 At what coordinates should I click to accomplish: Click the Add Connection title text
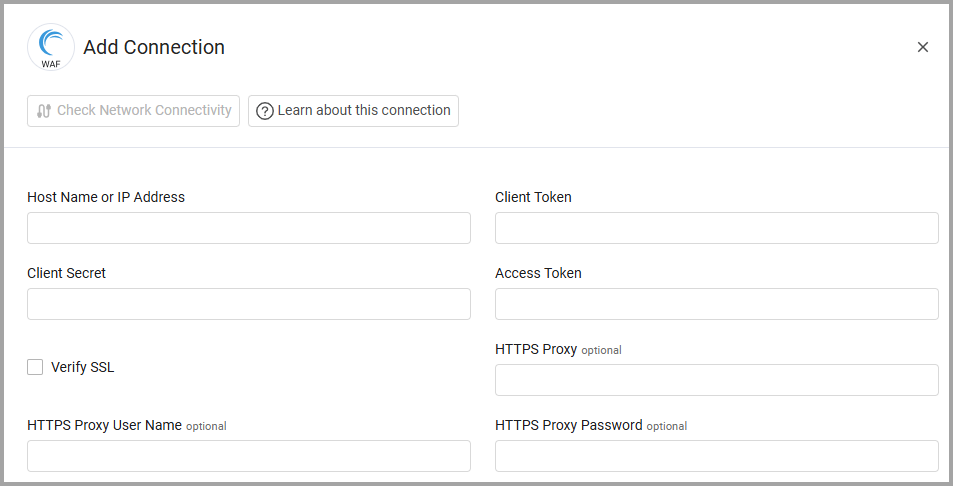click(154, 47)
